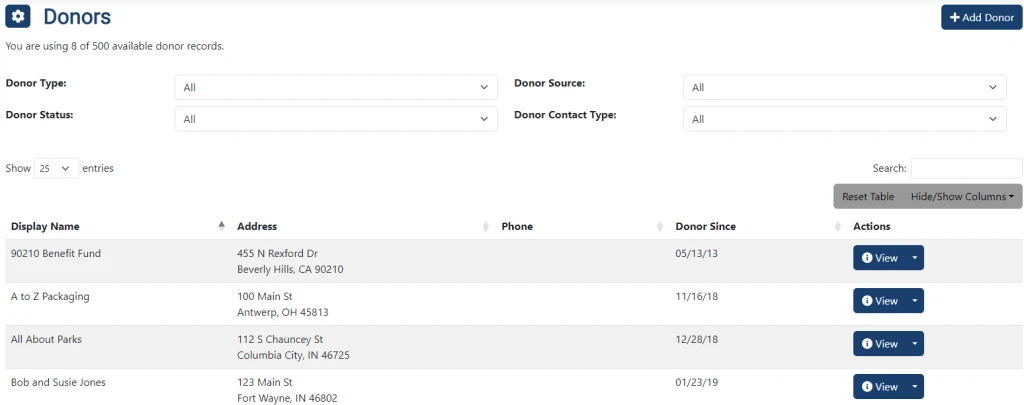
Task: Open the Donor Type dropdown
Action: pyautogui.click(x=336, y=87)
